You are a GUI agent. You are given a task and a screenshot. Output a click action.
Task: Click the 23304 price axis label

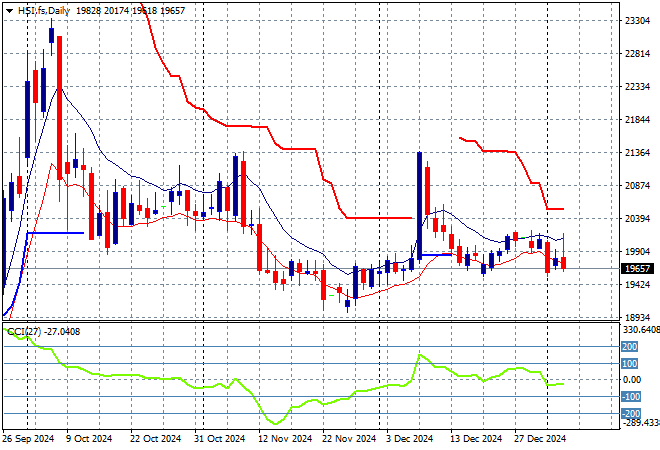(636, 20)
